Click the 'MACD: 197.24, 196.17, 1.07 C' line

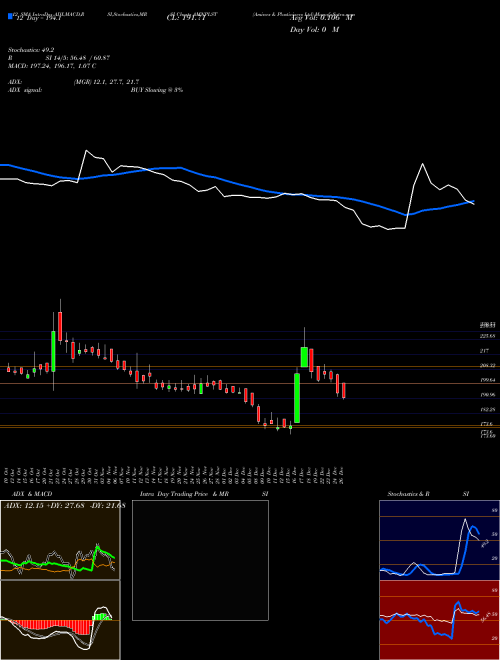[x=52, y=66]
